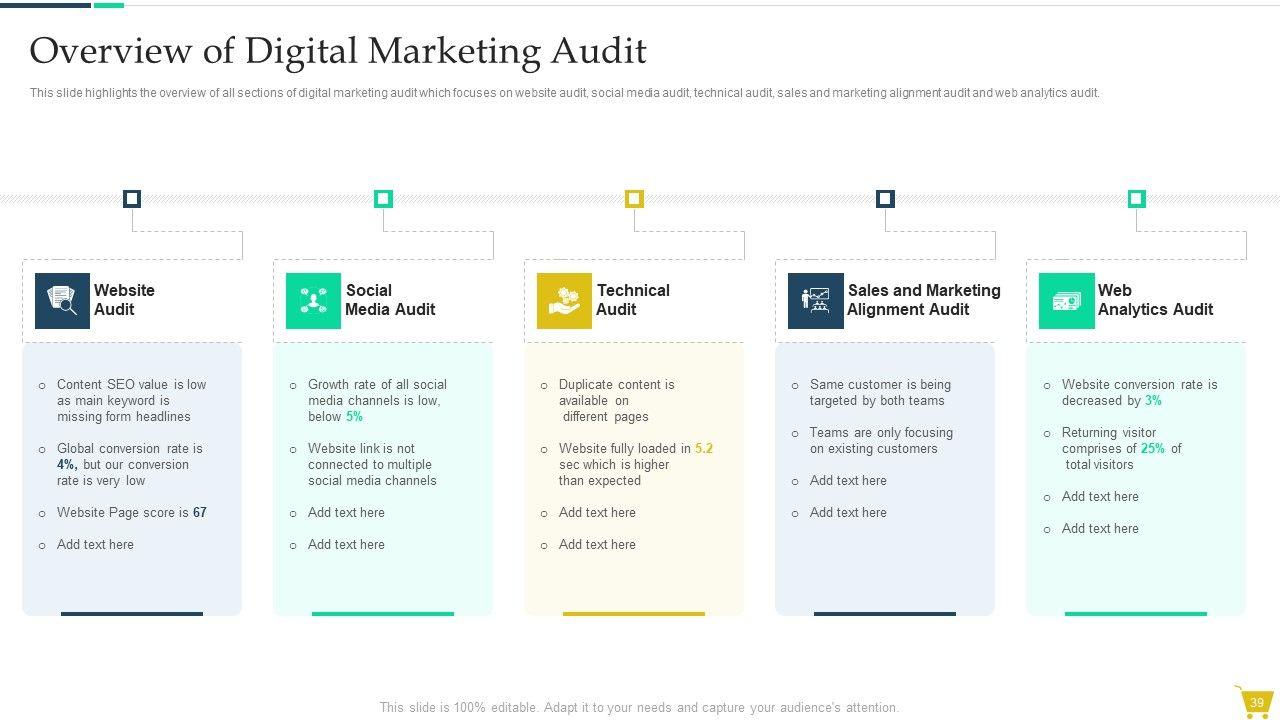Select the green marker above Web Analytics Audit
Screen dimensions: 1280x720
1136,199
